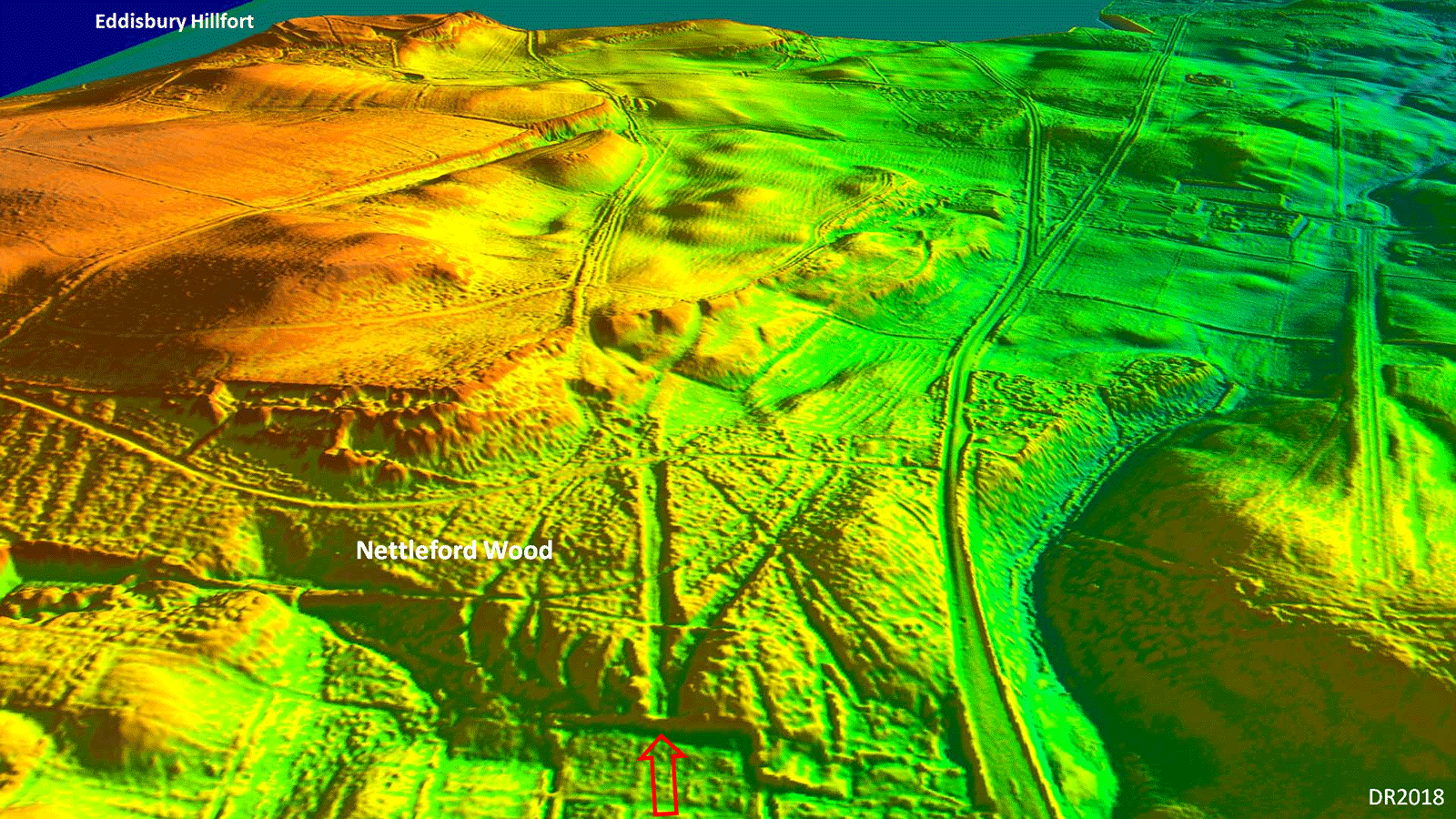The width and height of the screenshot is (1456, 819).
Task: Click the 'DR2018' credit text
Action: point(1406,797)
